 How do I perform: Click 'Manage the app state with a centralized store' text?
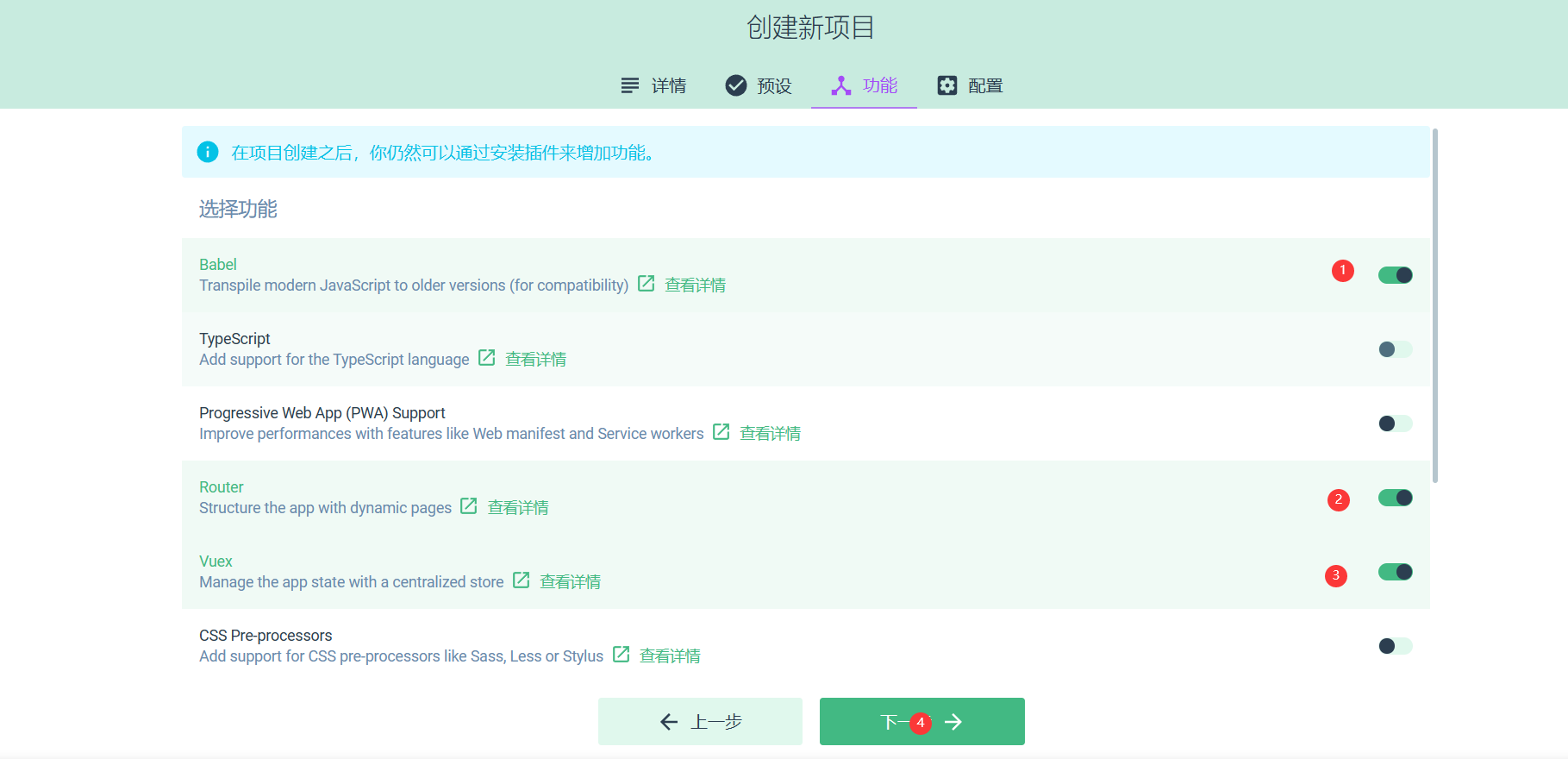pos(352,582)
